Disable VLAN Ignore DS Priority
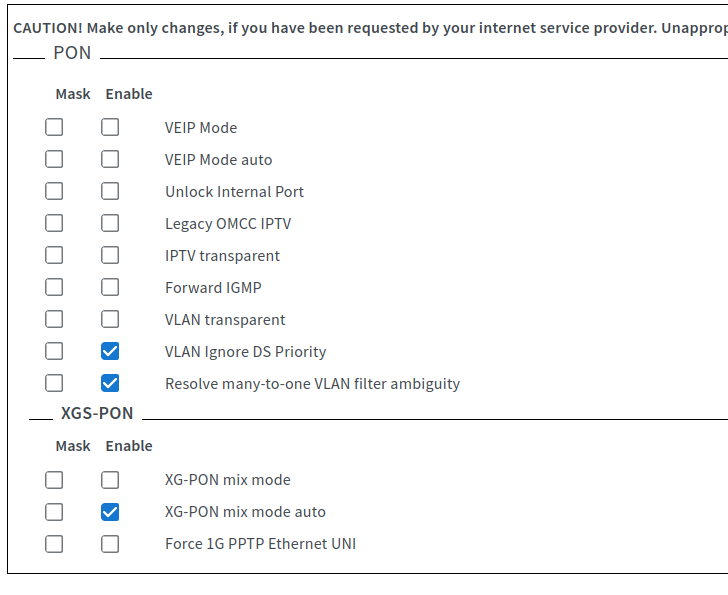728x595 pixels. tap(110, 352)
